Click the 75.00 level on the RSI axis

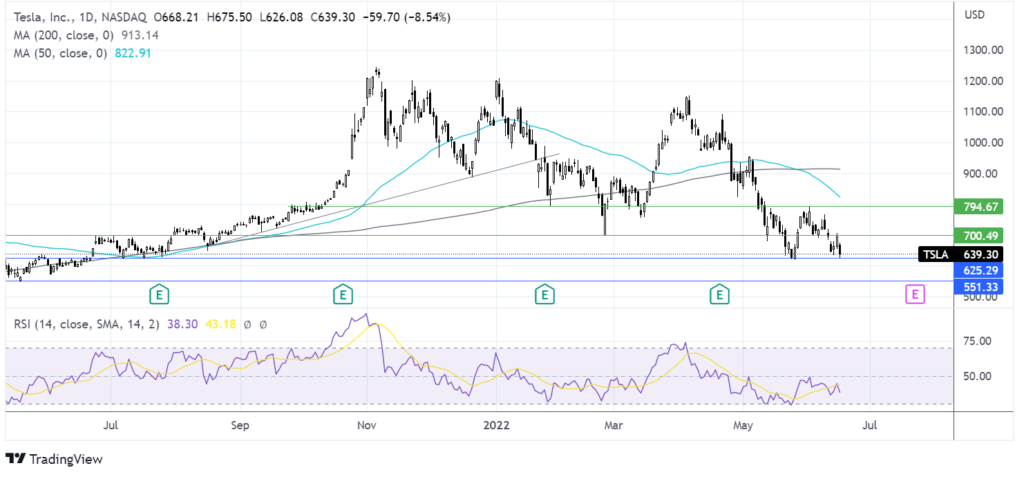pyautogui.click(x=980, y=340)
